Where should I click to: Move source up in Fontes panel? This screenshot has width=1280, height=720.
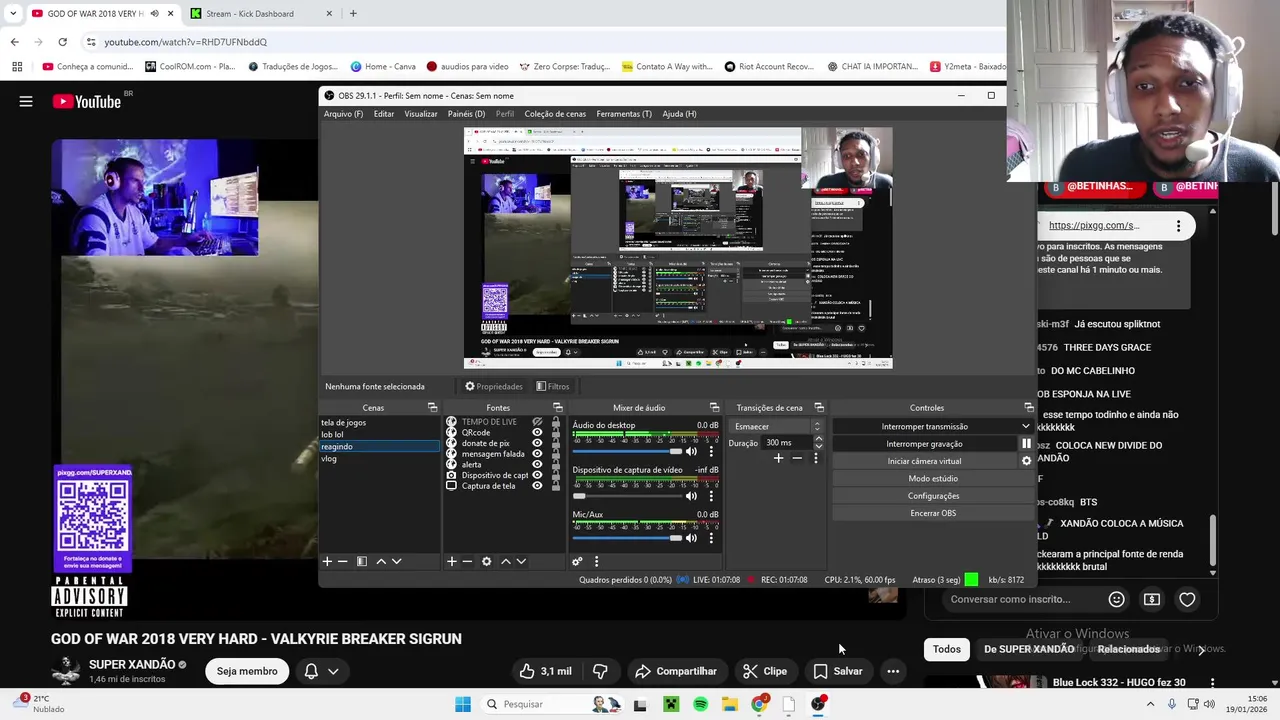tap(505, 561)
